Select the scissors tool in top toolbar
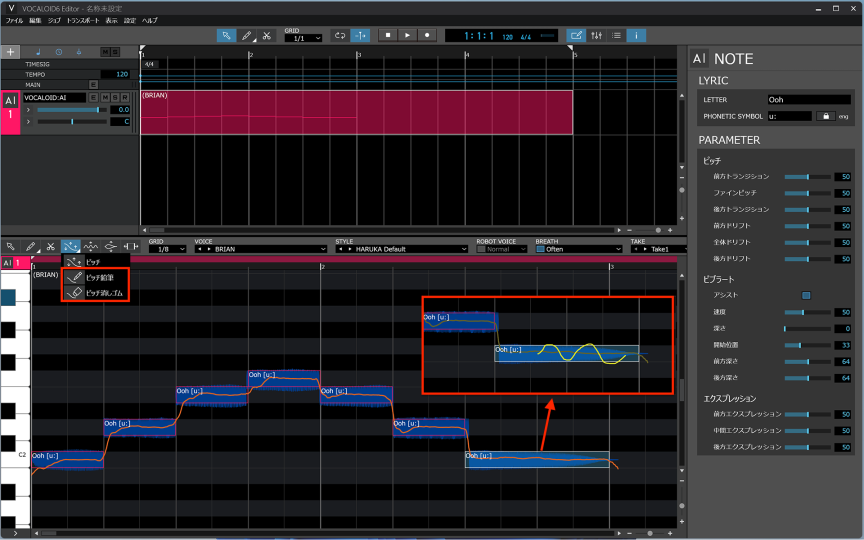 (267, 36)
